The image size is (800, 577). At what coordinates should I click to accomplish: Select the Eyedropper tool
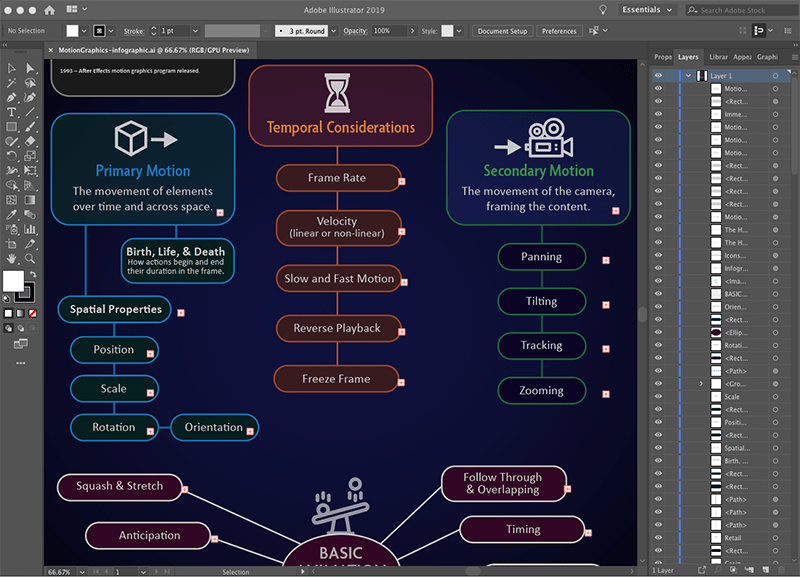pos(12,214)
